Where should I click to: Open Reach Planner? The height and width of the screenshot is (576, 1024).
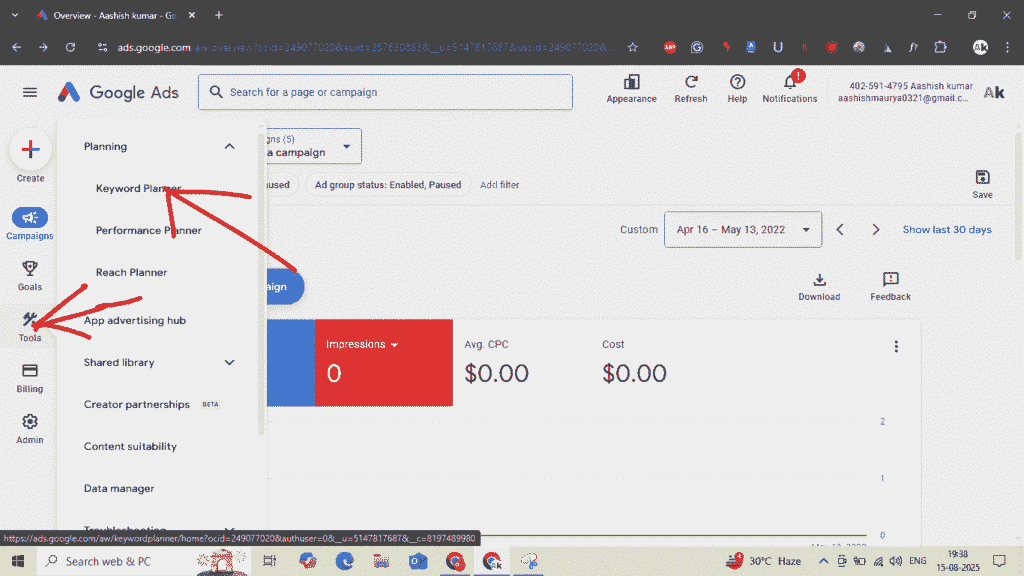click(x=131, y=272)
